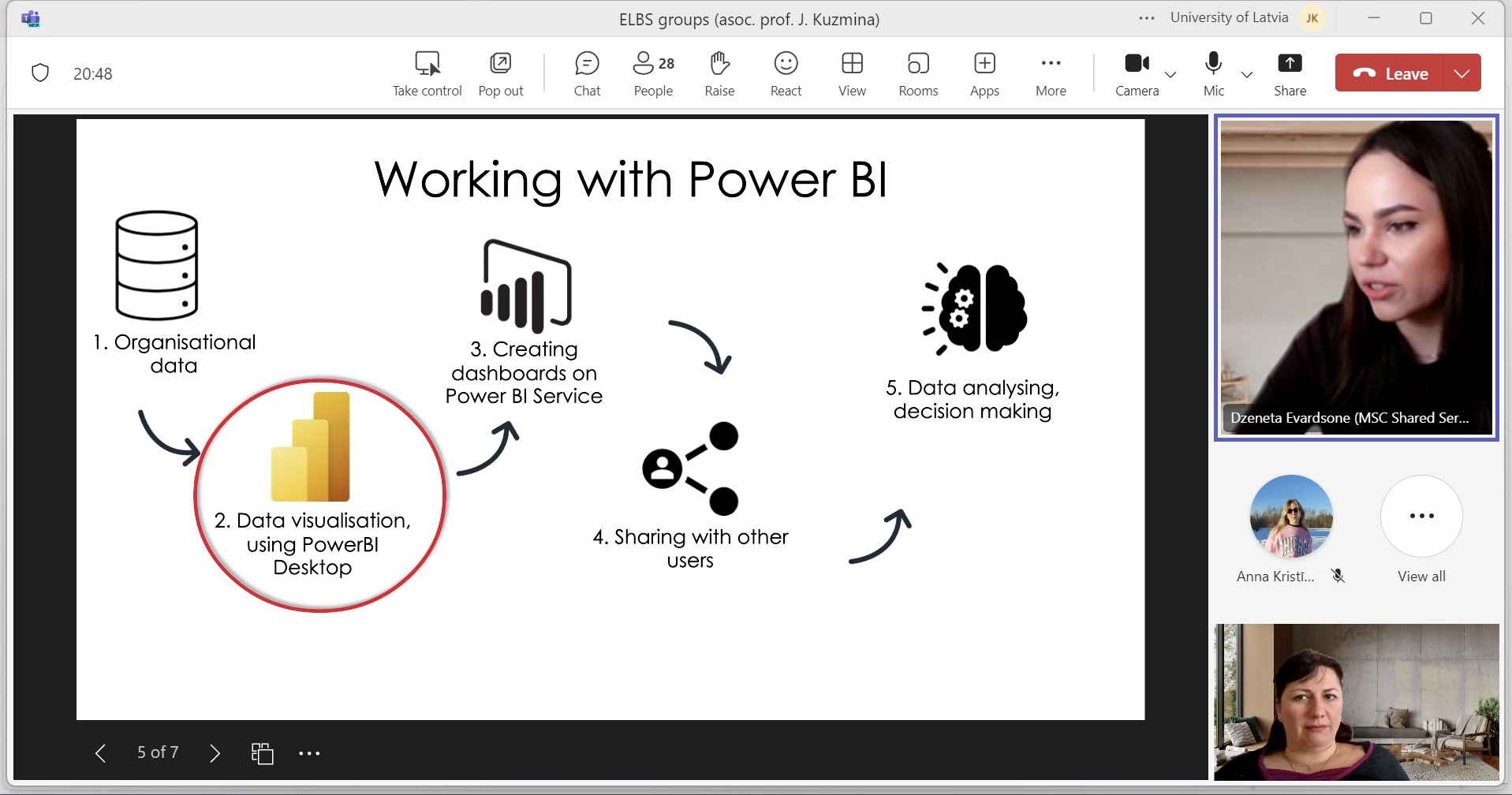The width and height of the screenshot is (1512, 795).
Task: Select Dzeneta Evardsone's video tile
Action: tap(1356, 278)
